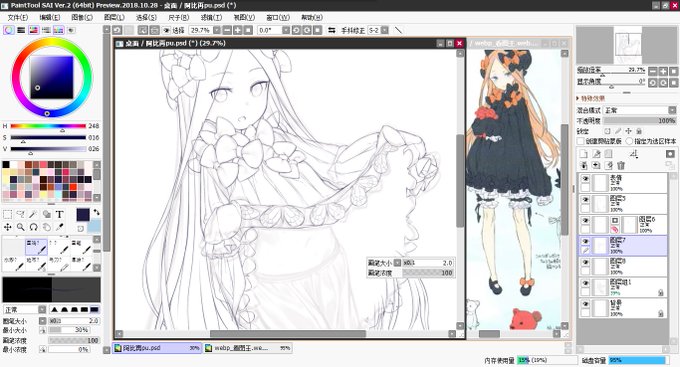Delete the selected layer with trash icon
This screenshot has height=367, width=680.
(x=621, y=165)
